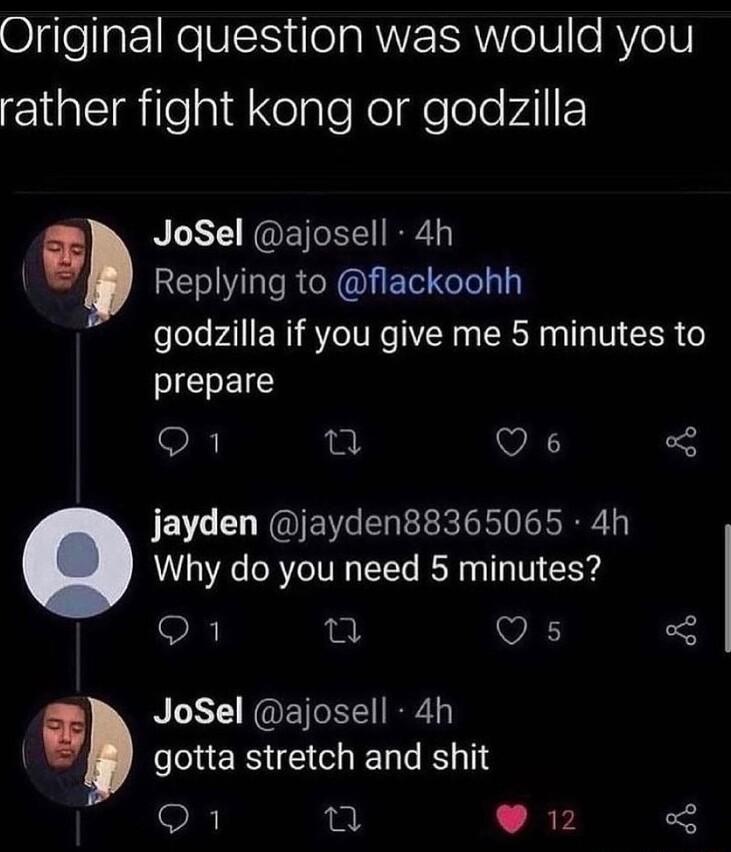
Task: Unlike the tweet with 12 likes
Action: [511, 819]
